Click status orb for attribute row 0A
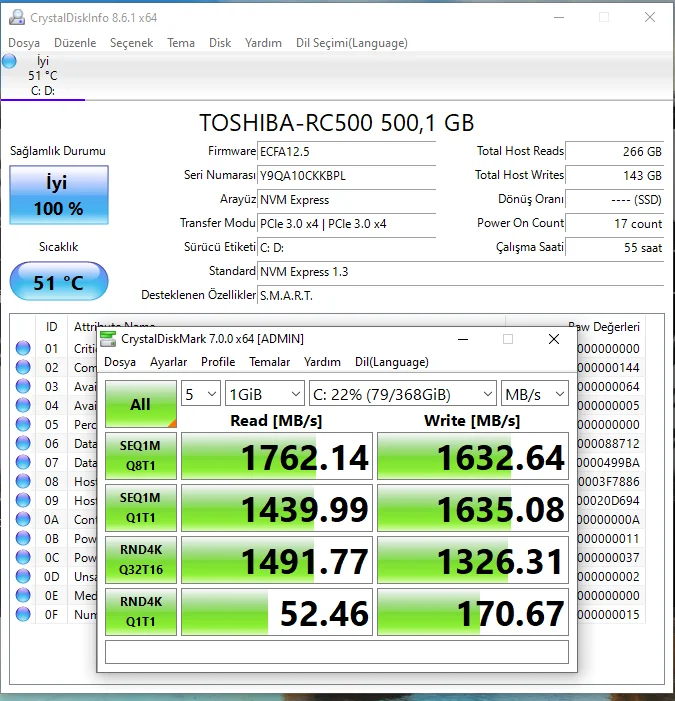The width and height of the screenshot is (675, 701). coord(23,519)
